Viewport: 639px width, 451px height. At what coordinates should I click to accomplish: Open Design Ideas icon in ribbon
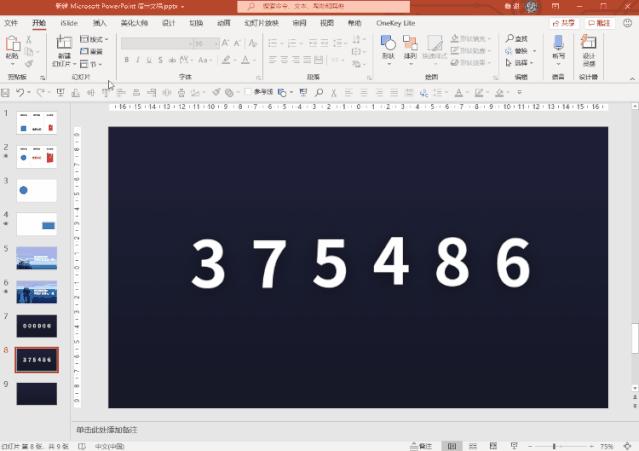(x=588, y=43)
